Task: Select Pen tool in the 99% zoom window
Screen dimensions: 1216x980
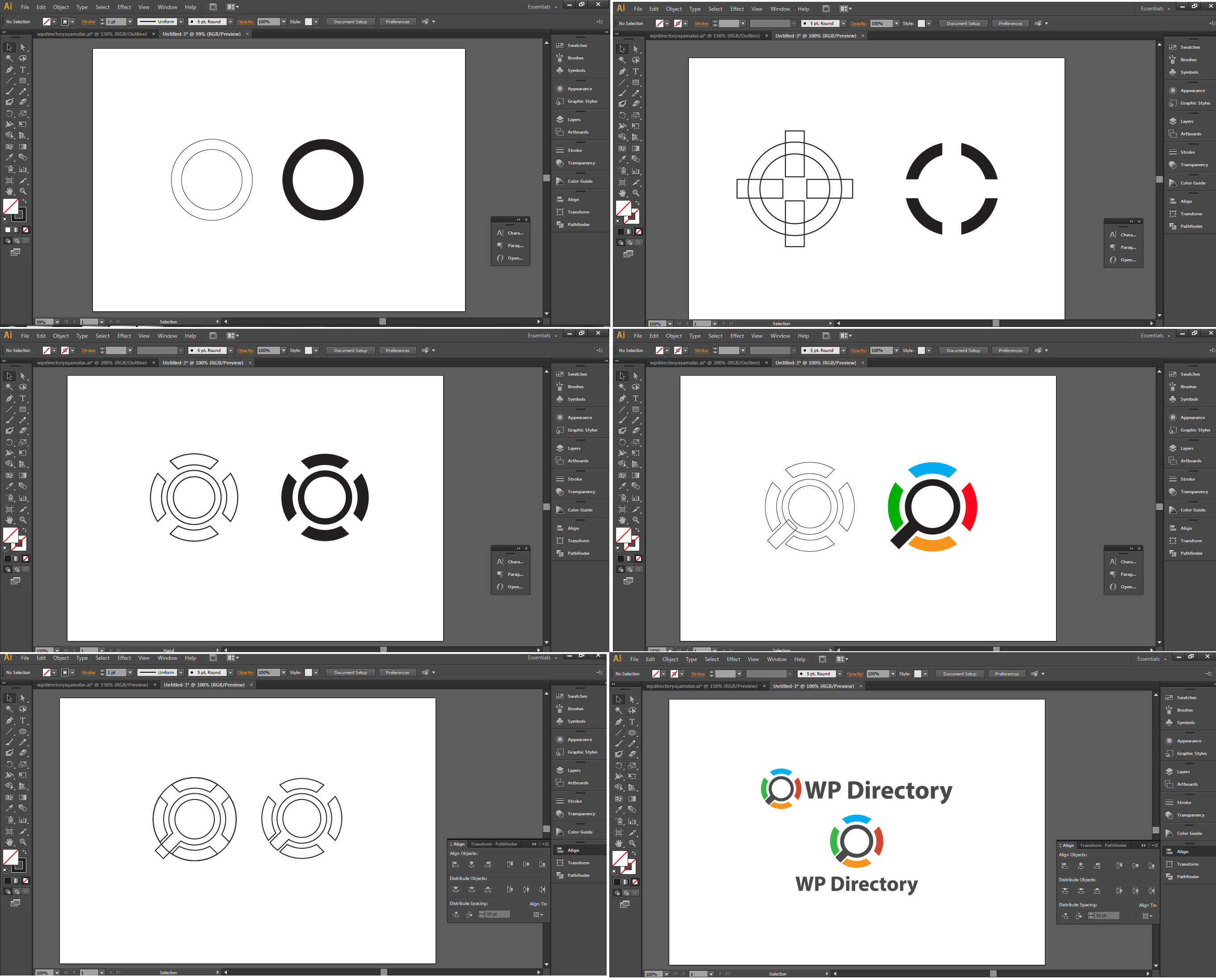Action: [x=9, y=70]
